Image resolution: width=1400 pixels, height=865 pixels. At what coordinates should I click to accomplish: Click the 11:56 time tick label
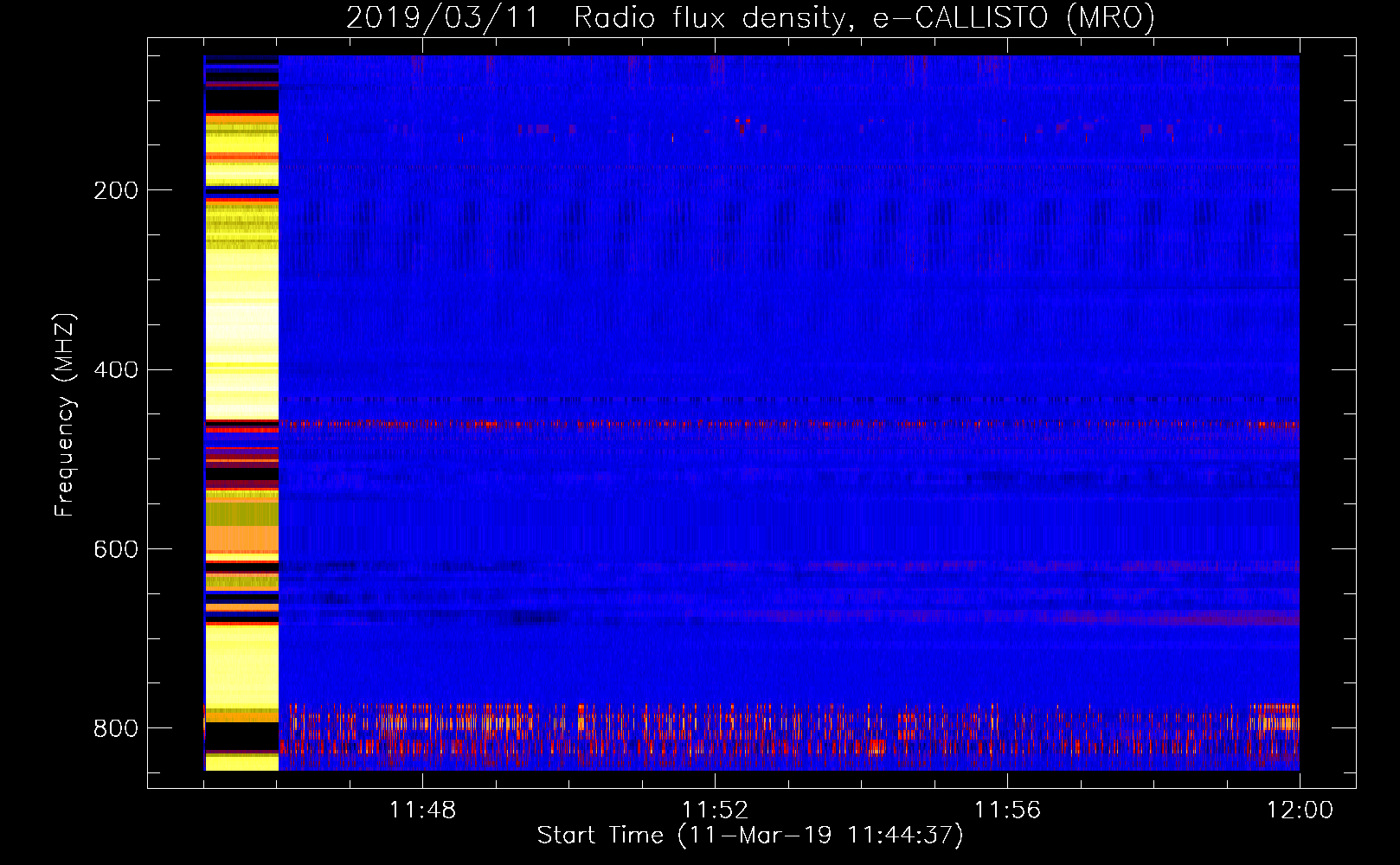click(x=1007, y=811)
